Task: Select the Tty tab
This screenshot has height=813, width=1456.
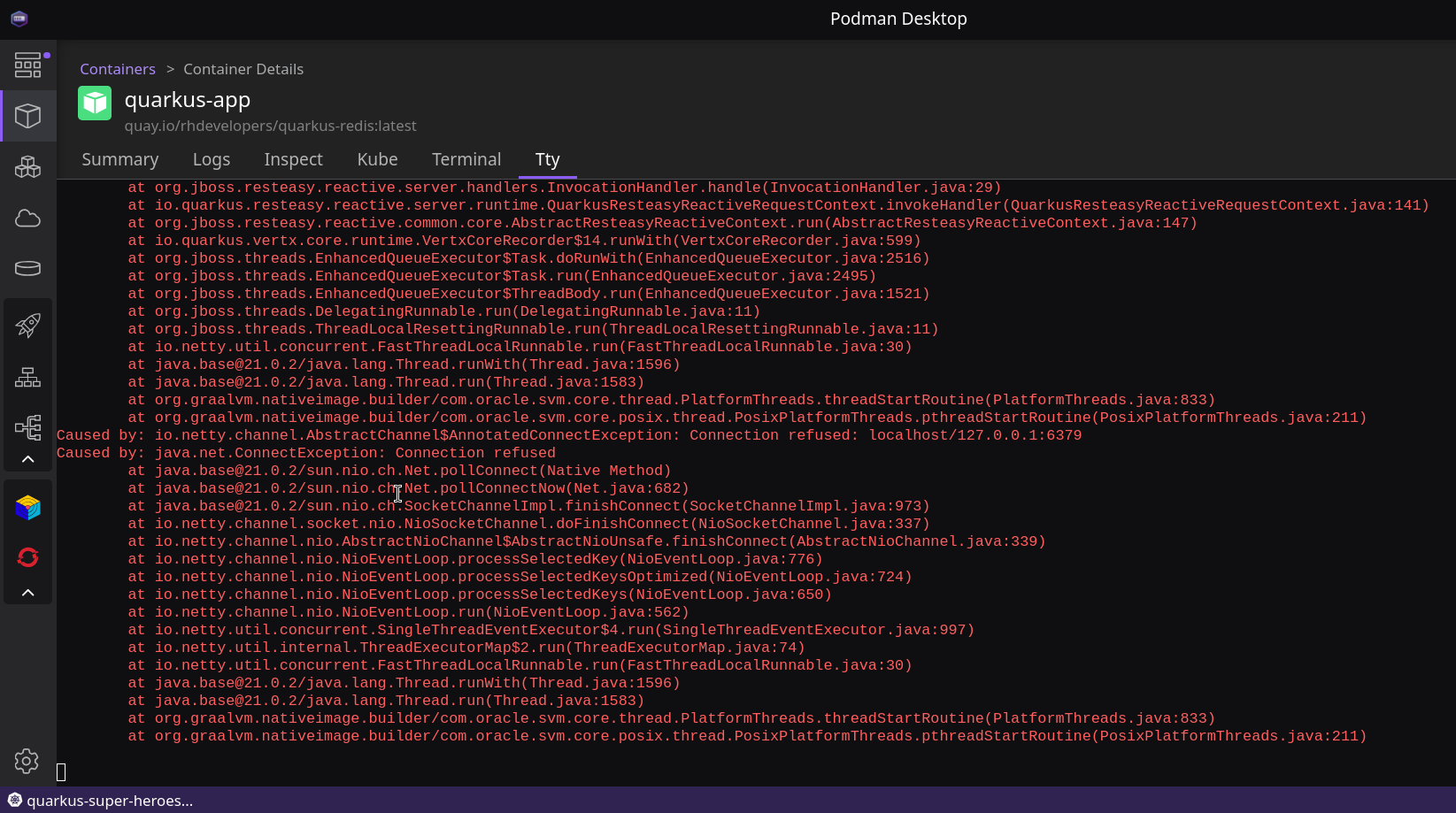Action: click(548, 159)
